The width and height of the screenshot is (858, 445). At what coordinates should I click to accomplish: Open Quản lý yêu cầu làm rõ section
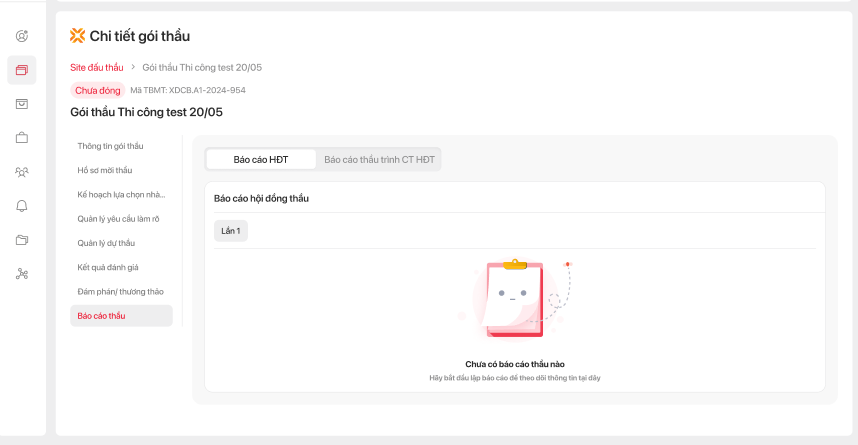121,218
